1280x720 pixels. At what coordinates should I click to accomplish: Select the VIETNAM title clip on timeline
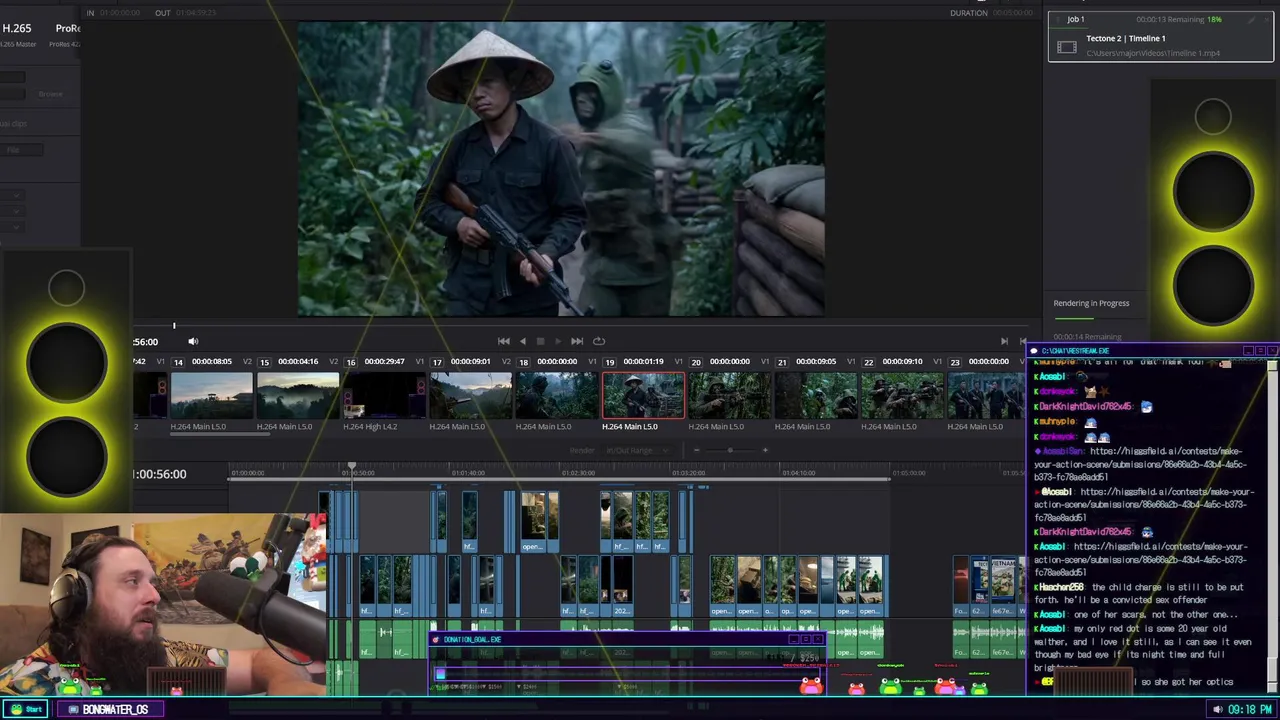pyautogui.click(x=1003, y=587)
